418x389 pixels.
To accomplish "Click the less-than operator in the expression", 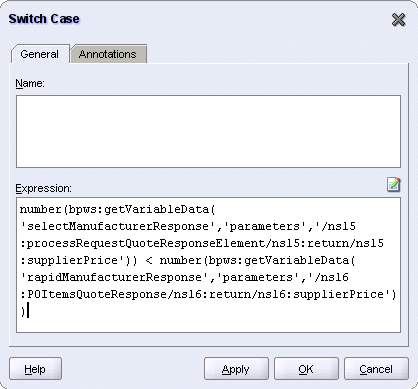I will [149, 260].
